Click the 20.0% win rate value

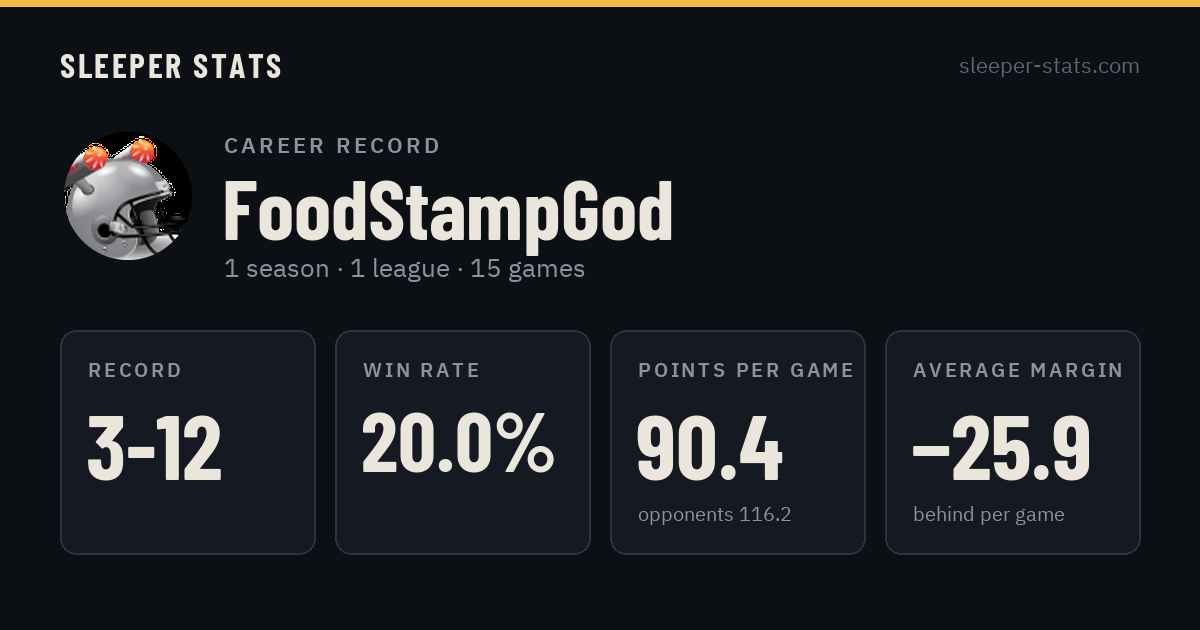click(458, 443)
